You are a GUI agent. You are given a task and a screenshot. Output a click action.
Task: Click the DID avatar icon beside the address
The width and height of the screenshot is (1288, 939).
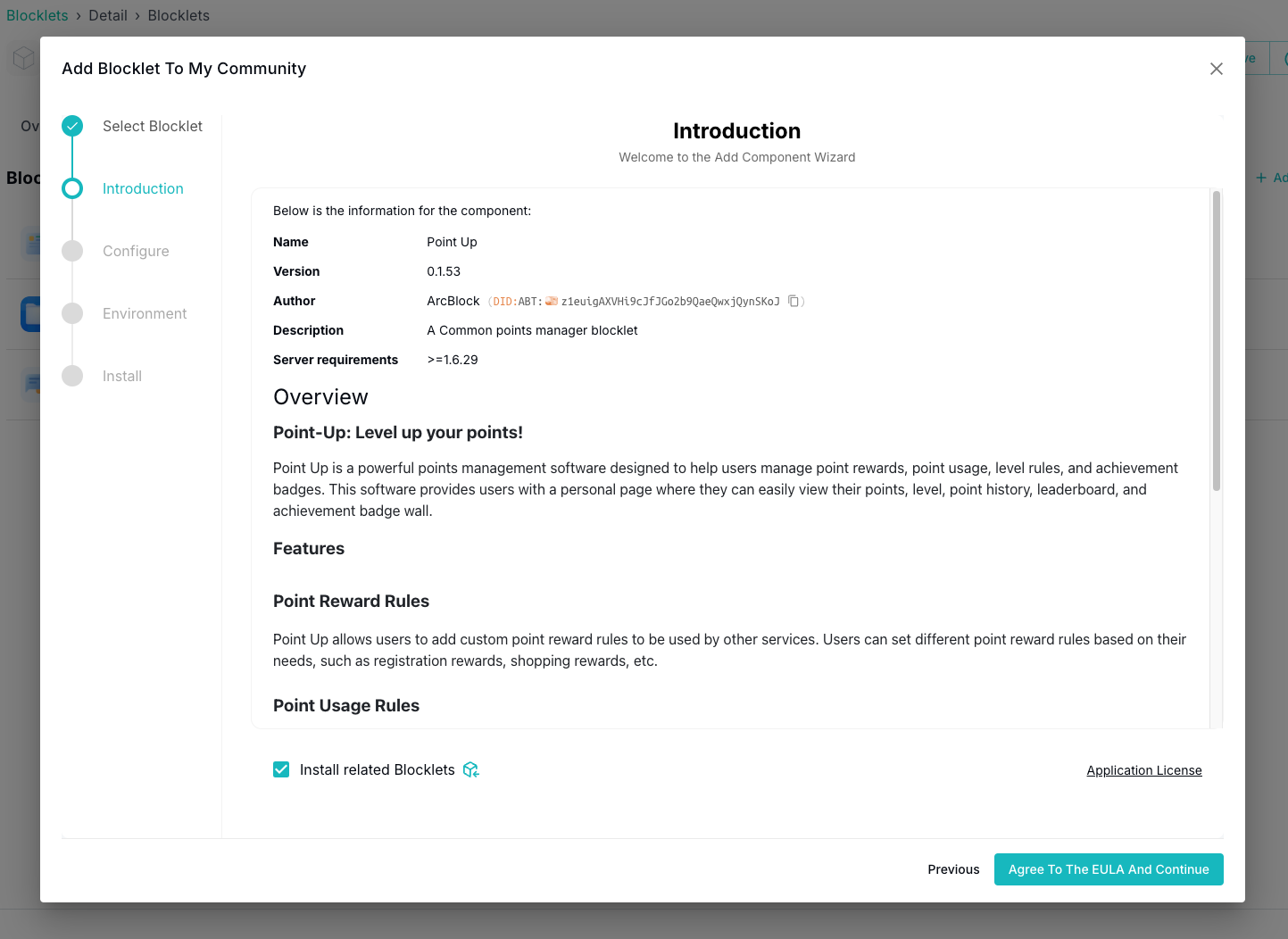(552, 302)
